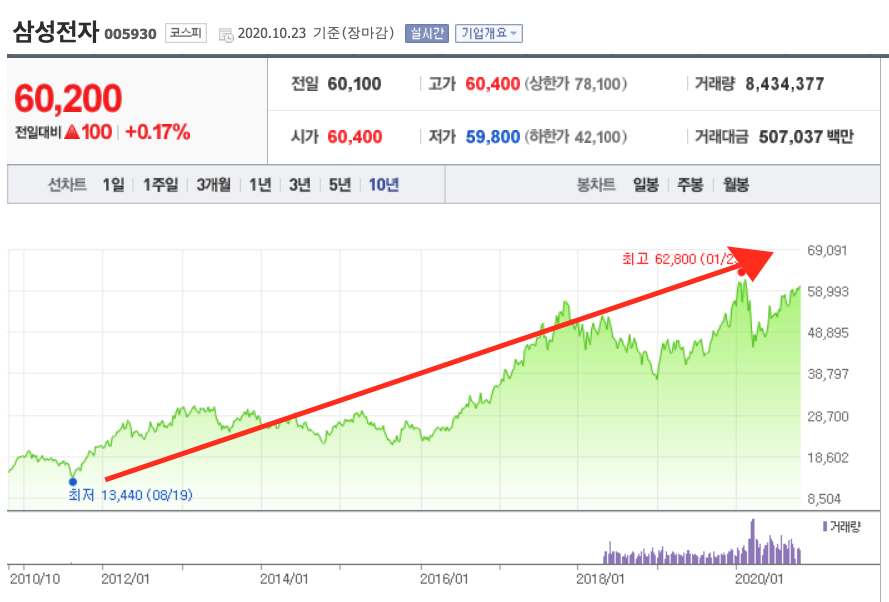The height and width of the screenshot is (602, 889).
Task: Switch to the 3개월 chart range
Action: [x=214, y=185]
